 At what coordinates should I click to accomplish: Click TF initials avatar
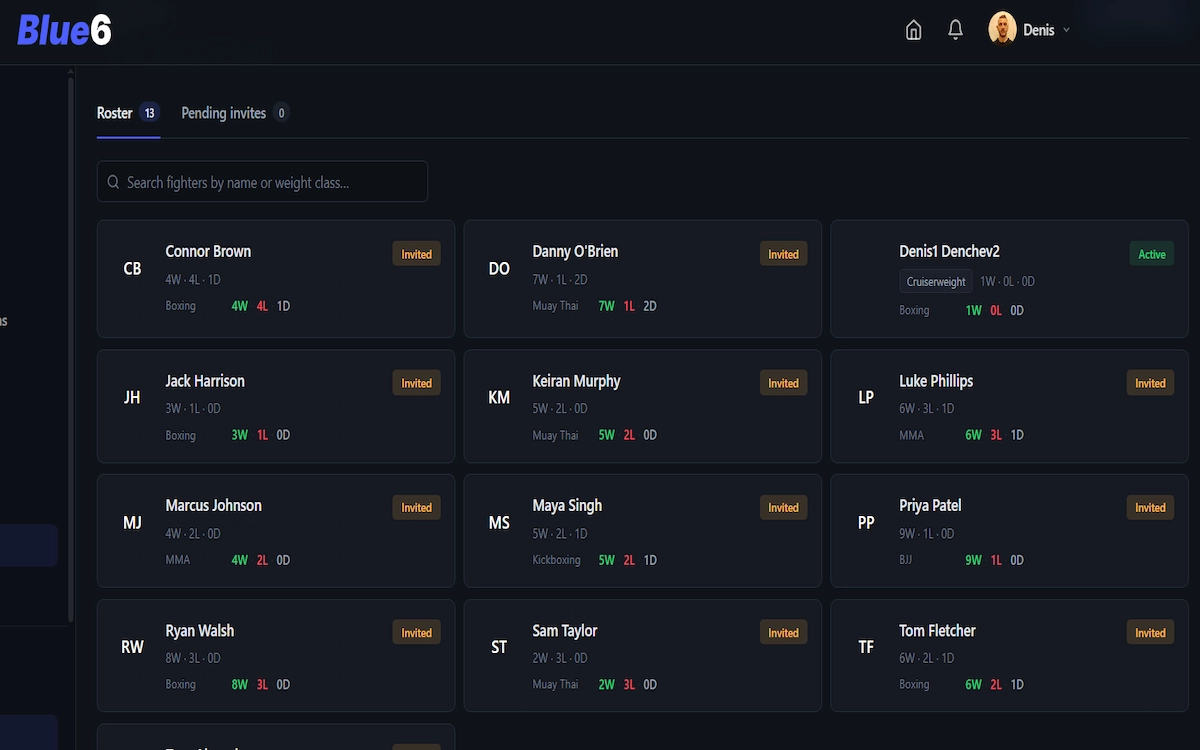(866, 647)
